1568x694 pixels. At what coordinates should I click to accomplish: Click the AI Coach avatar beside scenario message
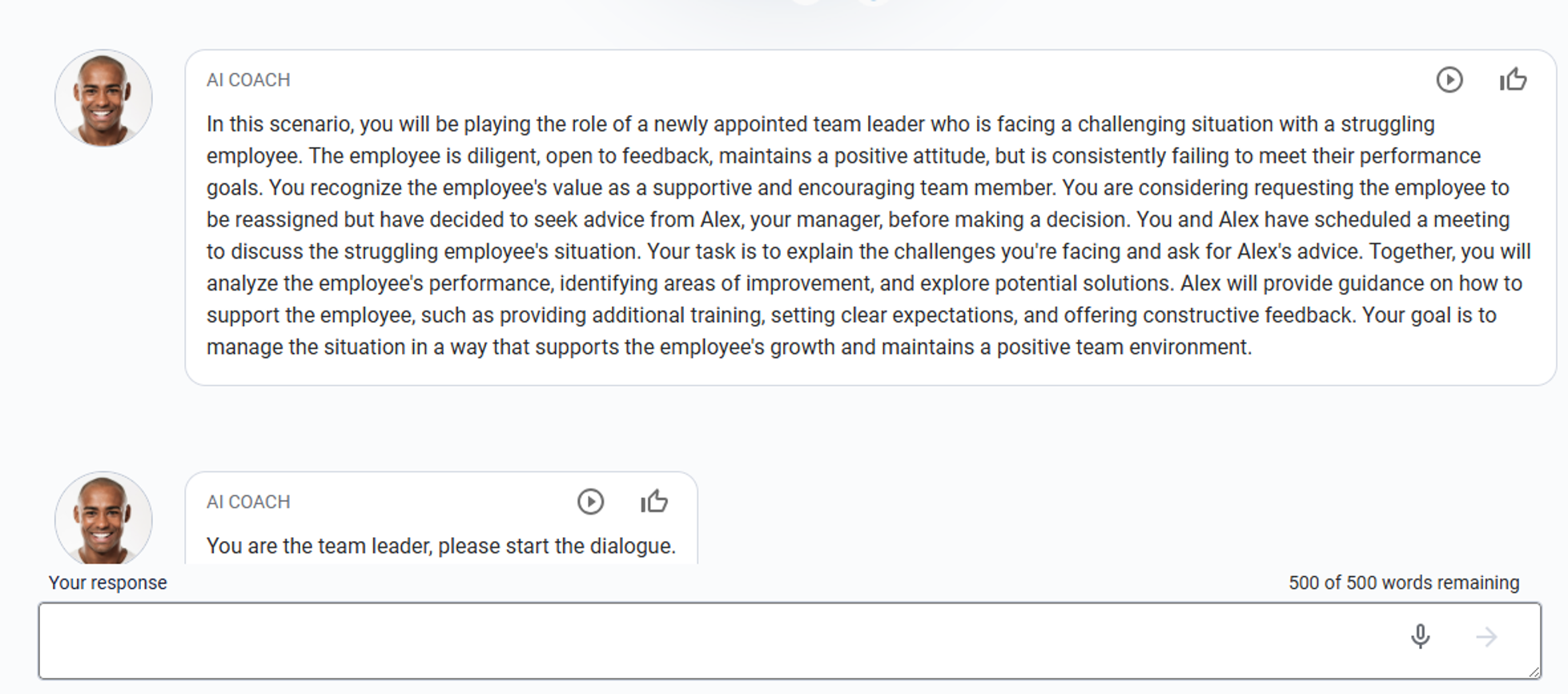click(x=103, y=98)
